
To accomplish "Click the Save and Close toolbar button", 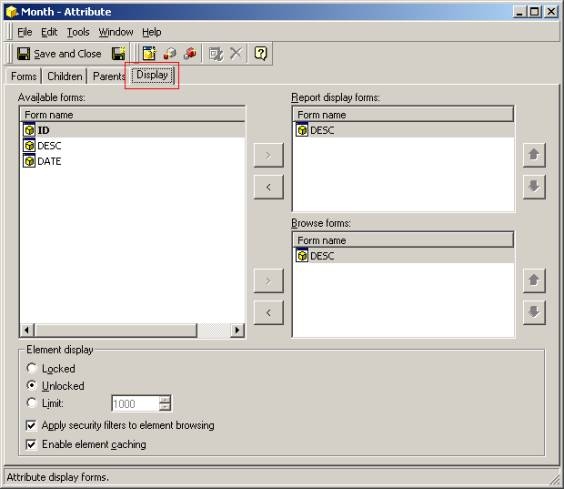I will [x=59, y=54].
